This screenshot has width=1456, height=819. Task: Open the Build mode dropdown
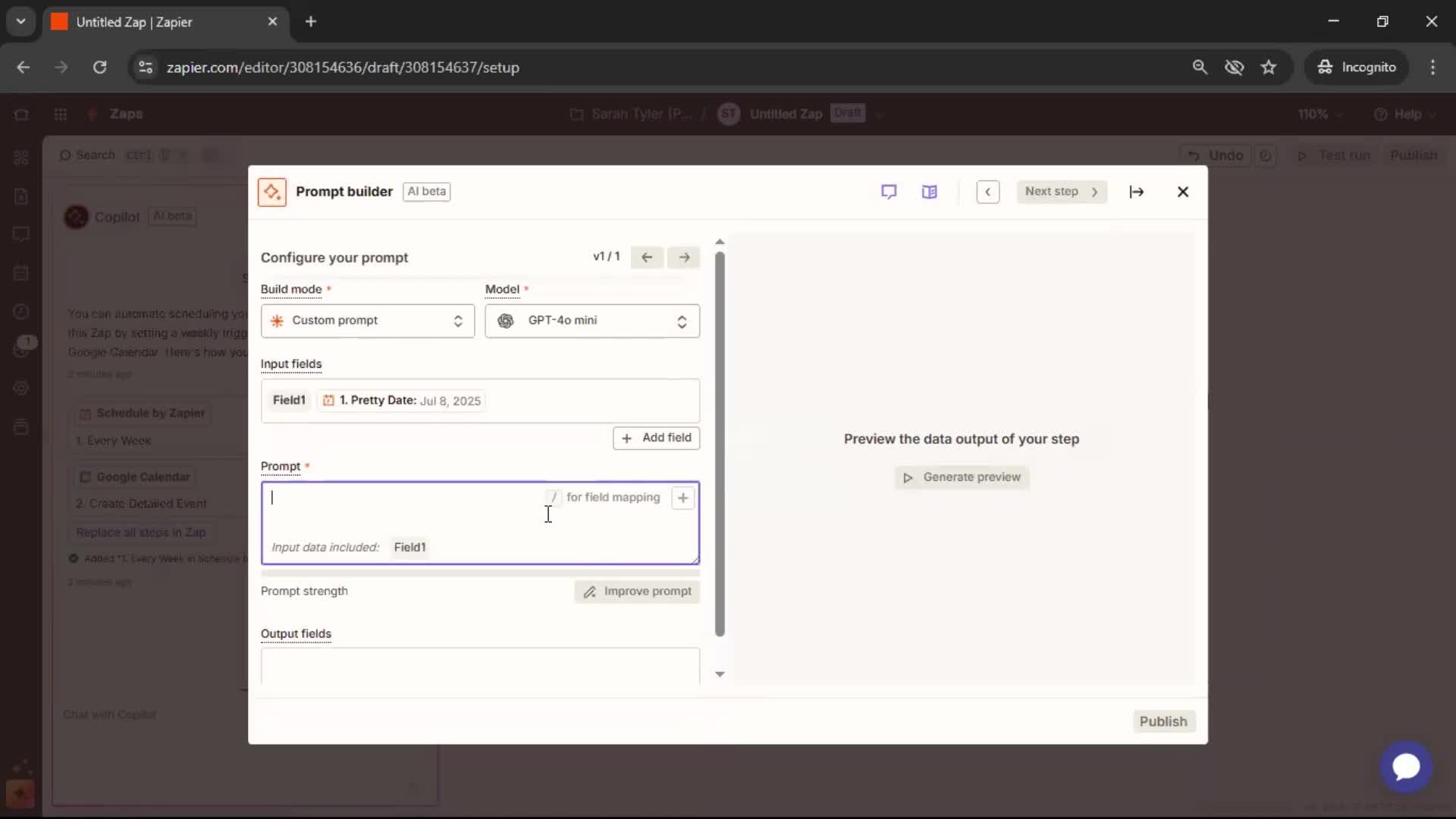click(367, 321)
